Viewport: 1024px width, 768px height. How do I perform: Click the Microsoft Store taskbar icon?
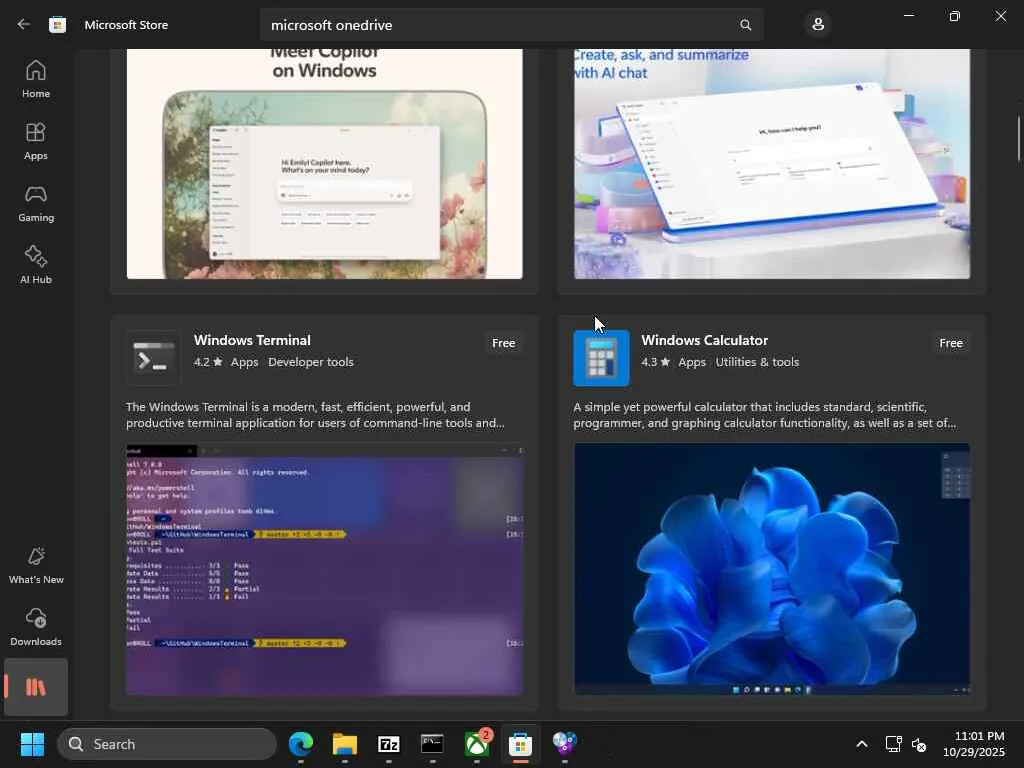(520, 744)
